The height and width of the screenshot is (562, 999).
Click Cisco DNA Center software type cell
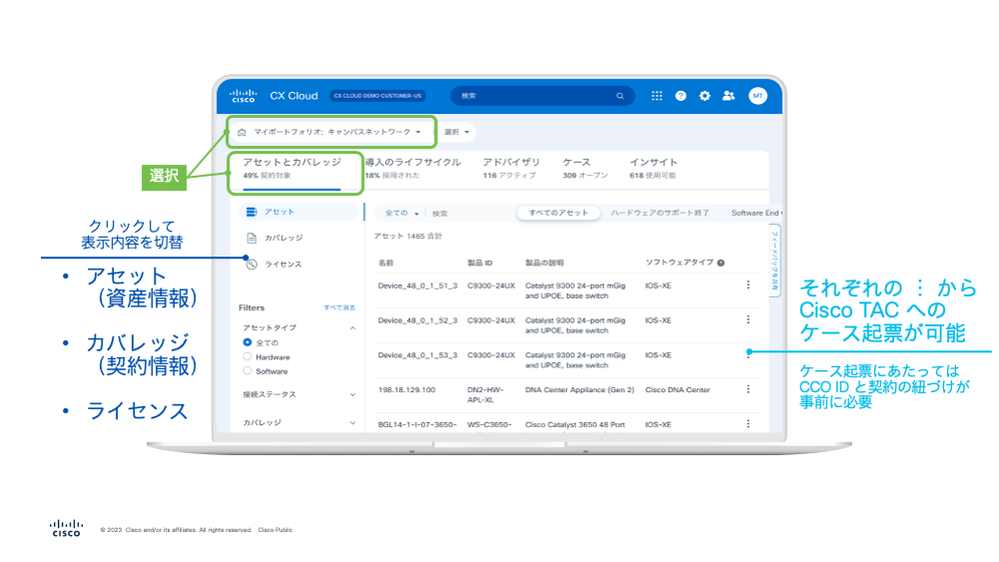(x=677, y=389)
